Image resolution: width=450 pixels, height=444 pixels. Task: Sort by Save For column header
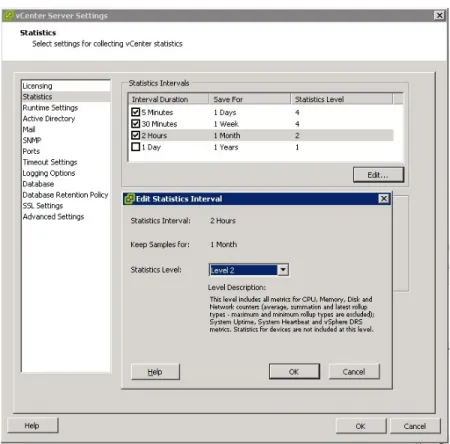click(250, 99)
